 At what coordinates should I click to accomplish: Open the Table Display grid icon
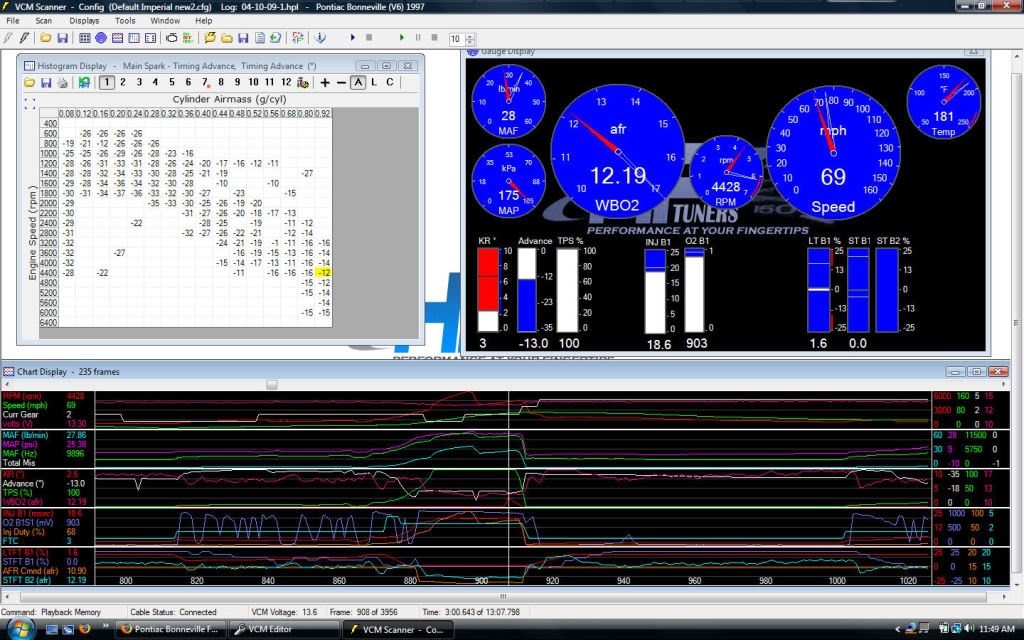coord(85,39)
